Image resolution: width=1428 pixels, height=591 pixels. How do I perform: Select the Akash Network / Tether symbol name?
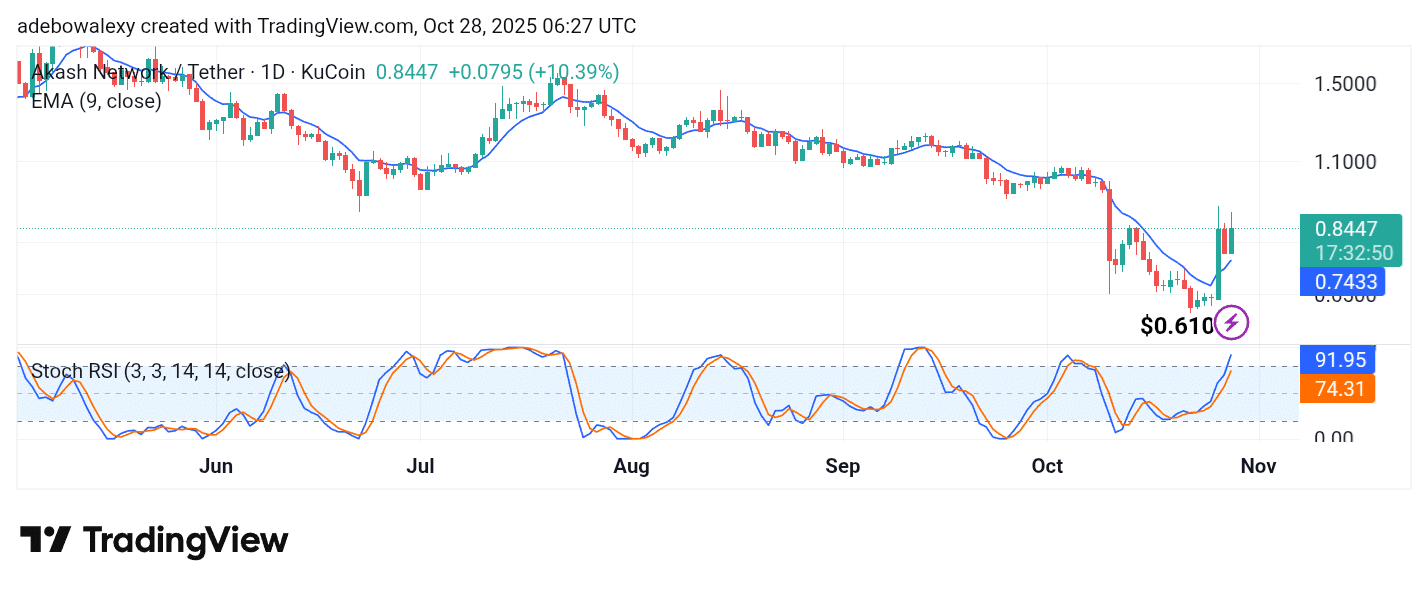(138, 72)
